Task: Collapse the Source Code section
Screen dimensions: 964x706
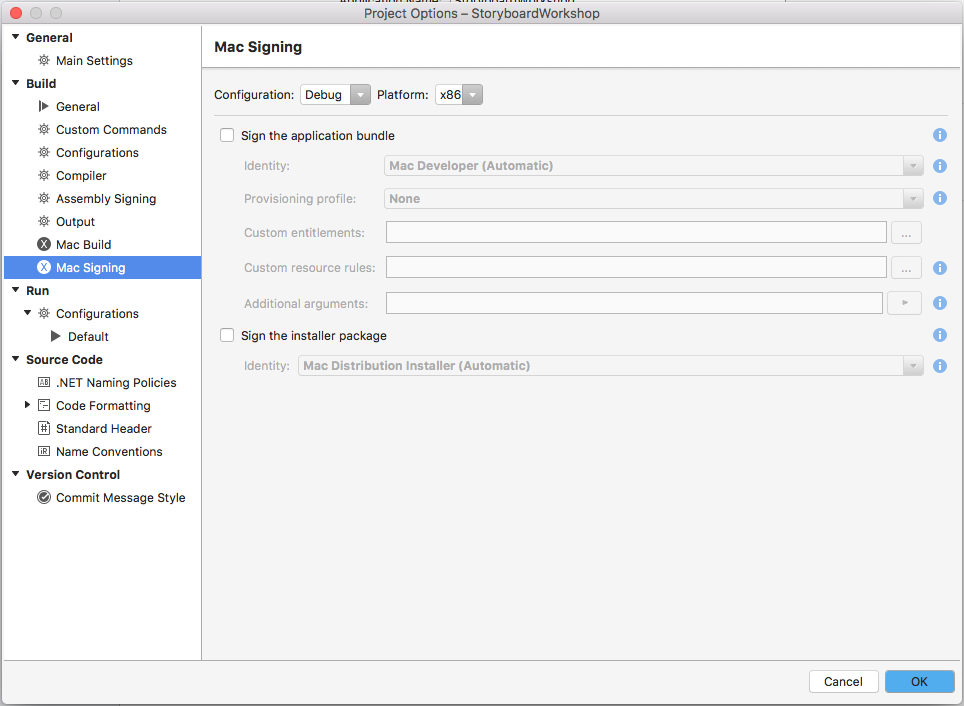Action: (16, 360)
